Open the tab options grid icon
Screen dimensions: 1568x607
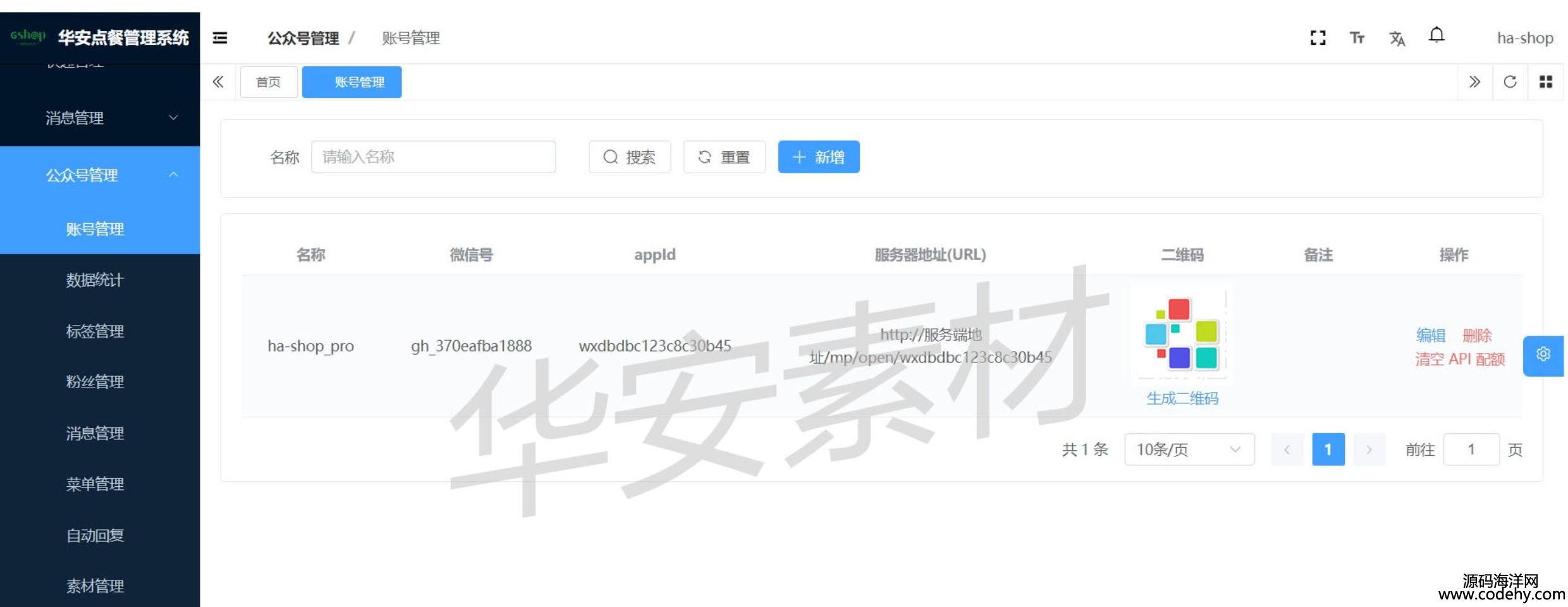point(1545,82)
